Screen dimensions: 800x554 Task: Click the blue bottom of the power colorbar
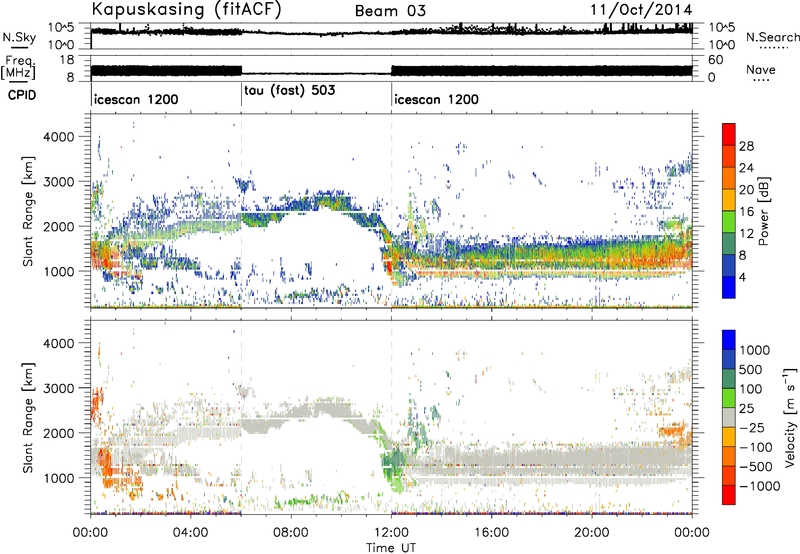[729, 288]
